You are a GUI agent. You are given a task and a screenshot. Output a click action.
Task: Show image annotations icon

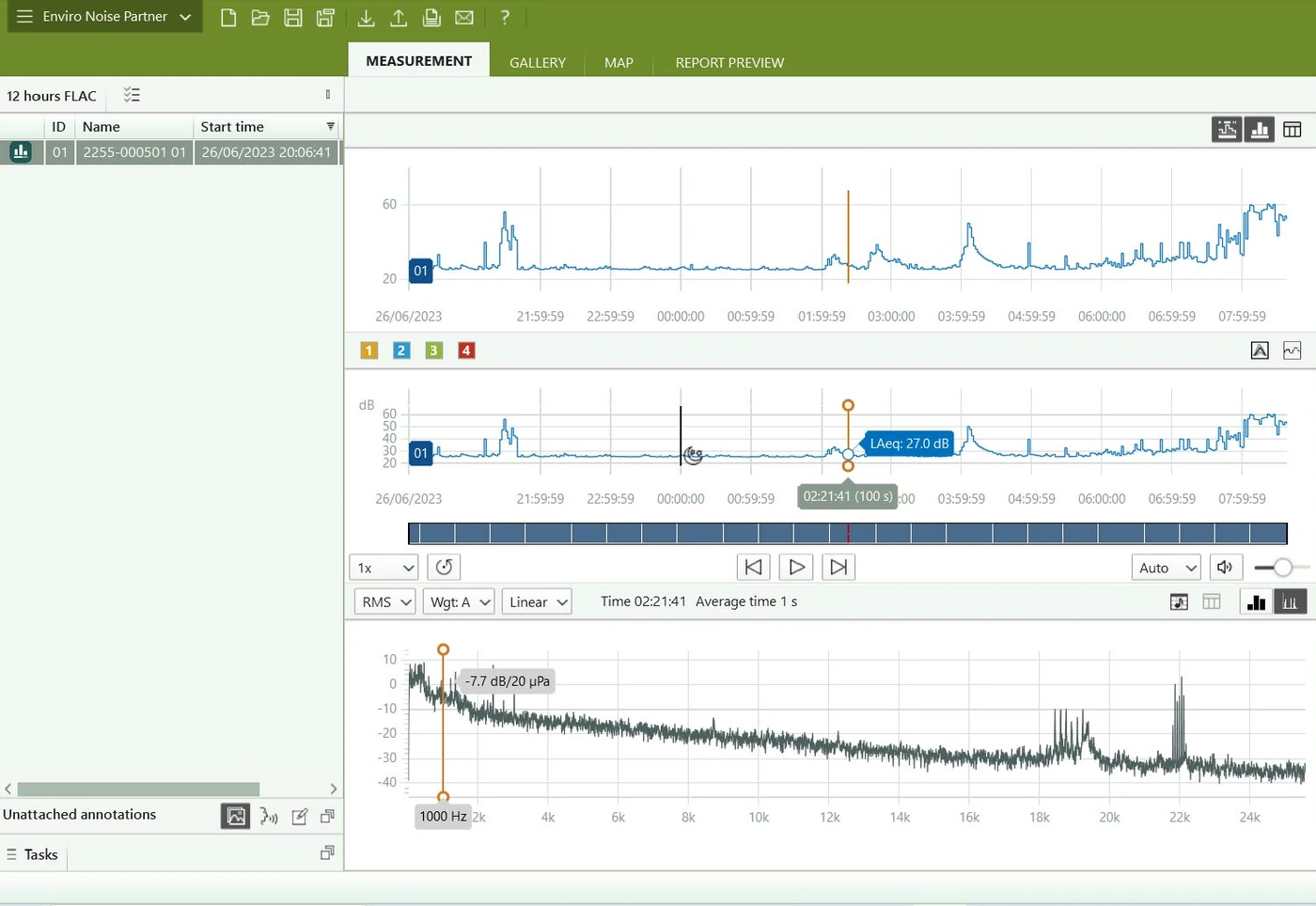(236, 817)
